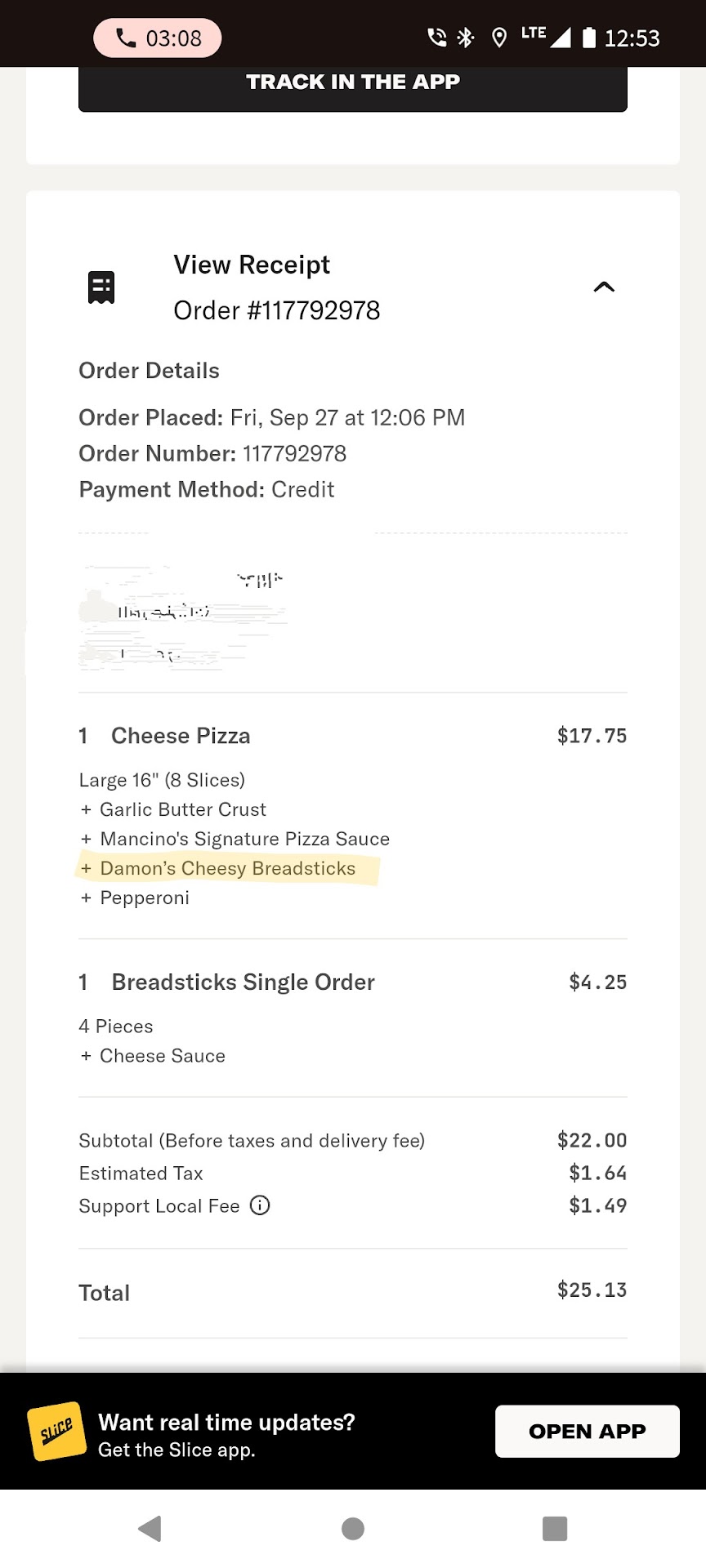Tap the Slice app logo icon
Image resolution: width=706 pixels, height=1568 pixels.
(x=56, y=1431)
